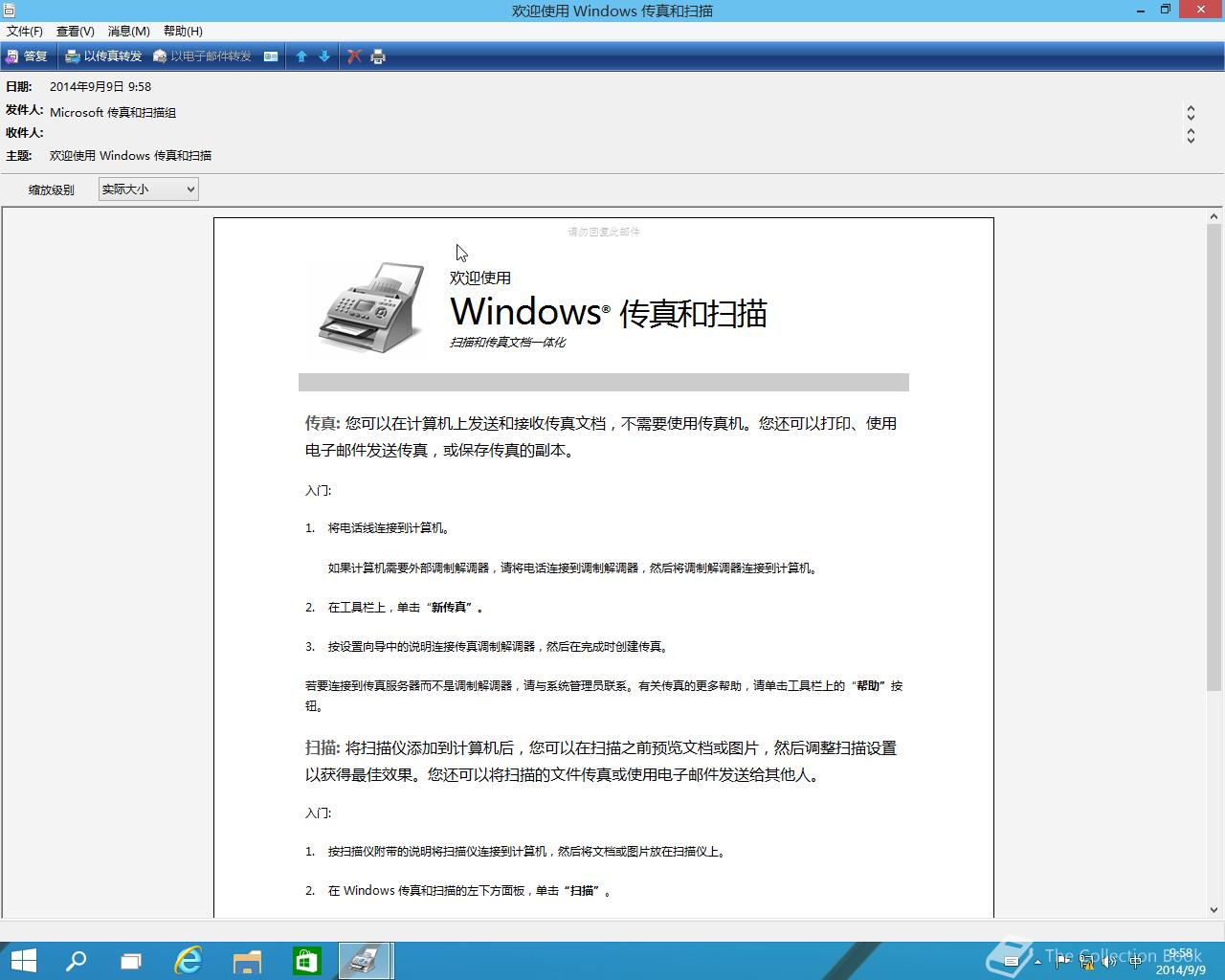Click the red X delete icon
Viewport: 1225px width, 980px height.
(354, 56)
